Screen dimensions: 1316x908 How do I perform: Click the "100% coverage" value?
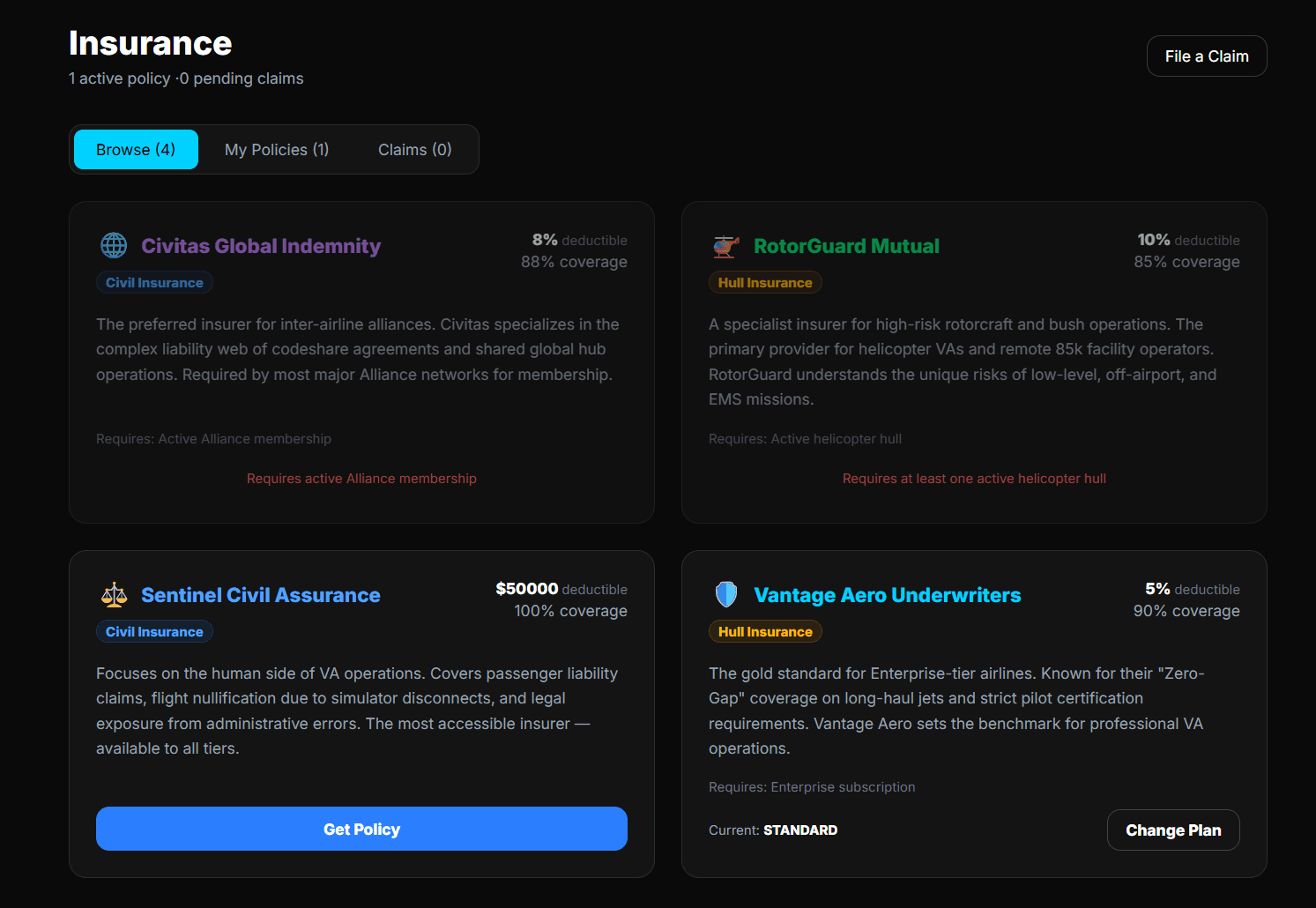(x=570, y=611)
